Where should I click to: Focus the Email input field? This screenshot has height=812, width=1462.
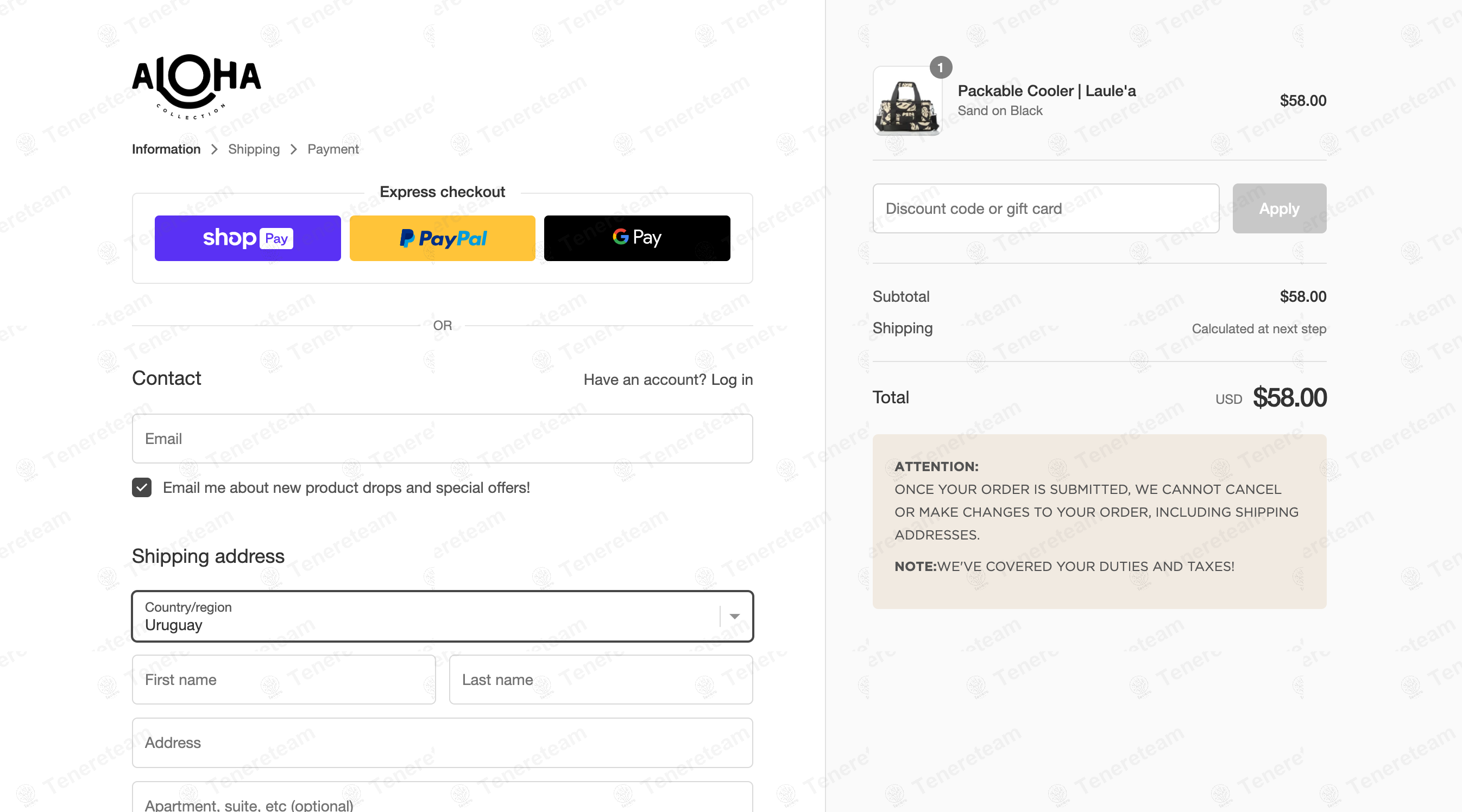(442, 439)
